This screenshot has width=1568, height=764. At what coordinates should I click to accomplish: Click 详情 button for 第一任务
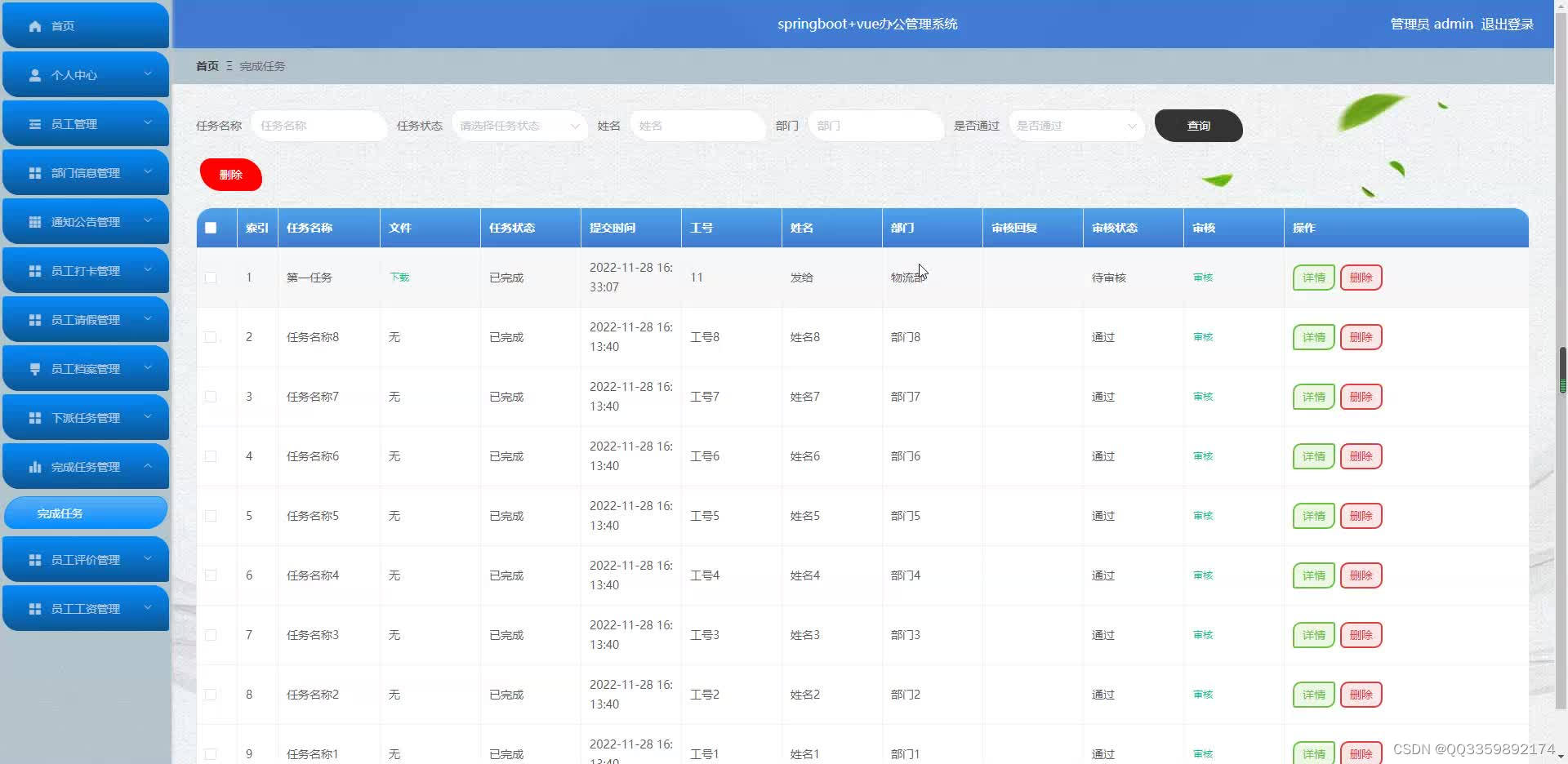(x=1313, y=278)
